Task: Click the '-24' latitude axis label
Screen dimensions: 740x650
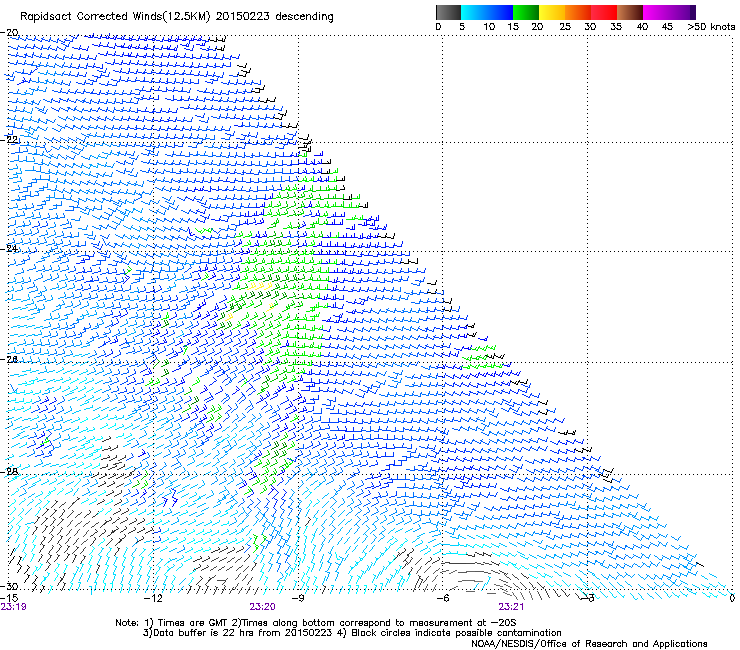Action: pos(9,248)
